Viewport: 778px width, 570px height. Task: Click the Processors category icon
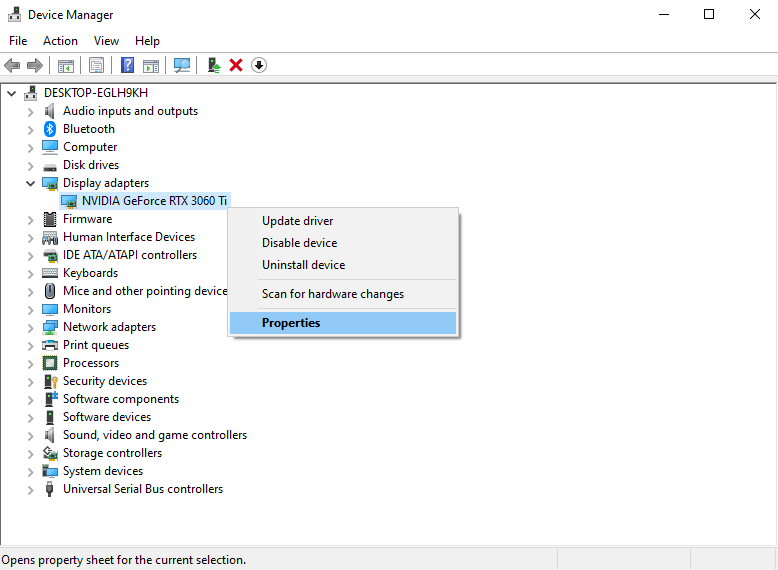click(x=50, y=363)
